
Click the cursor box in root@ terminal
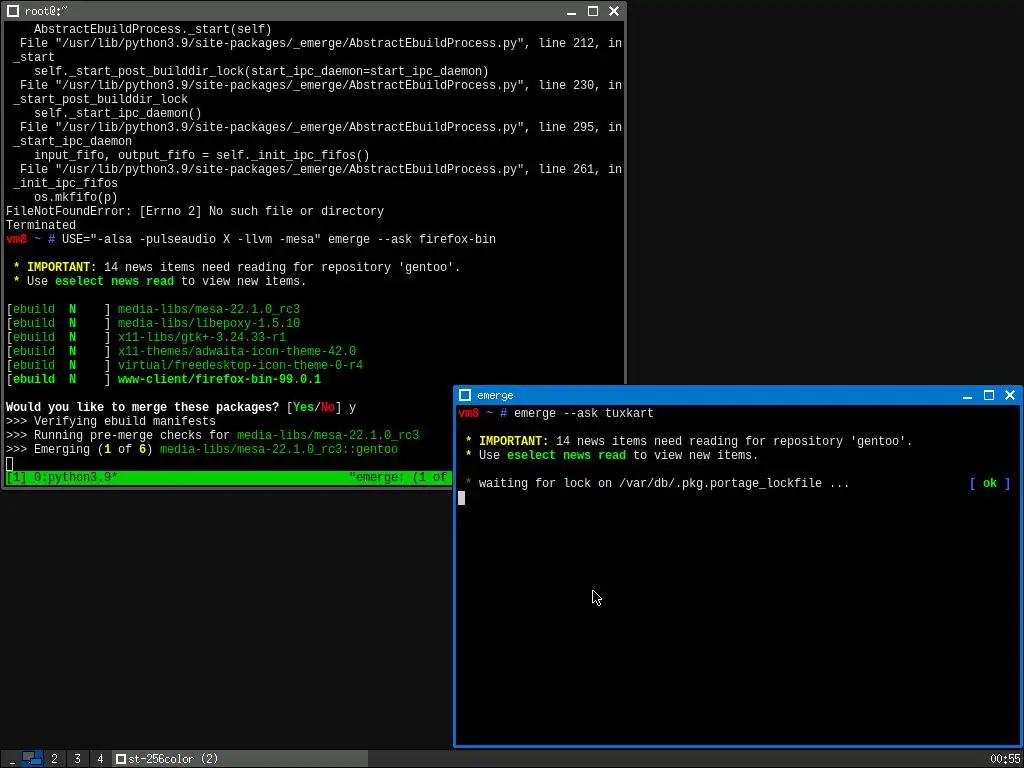click(x=9, y=464)
